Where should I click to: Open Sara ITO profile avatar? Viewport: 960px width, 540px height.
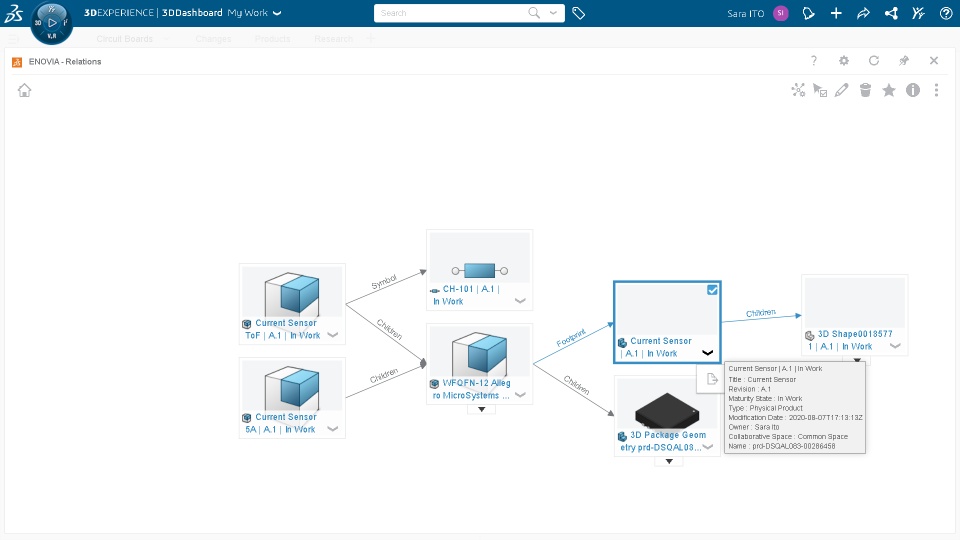(781, 13)
